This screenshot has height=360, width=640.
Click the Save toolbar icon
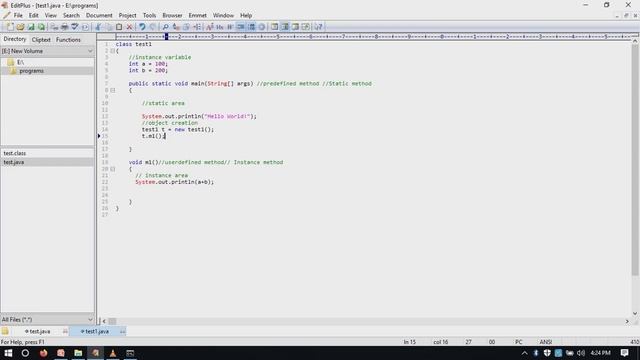coord(31,27)
